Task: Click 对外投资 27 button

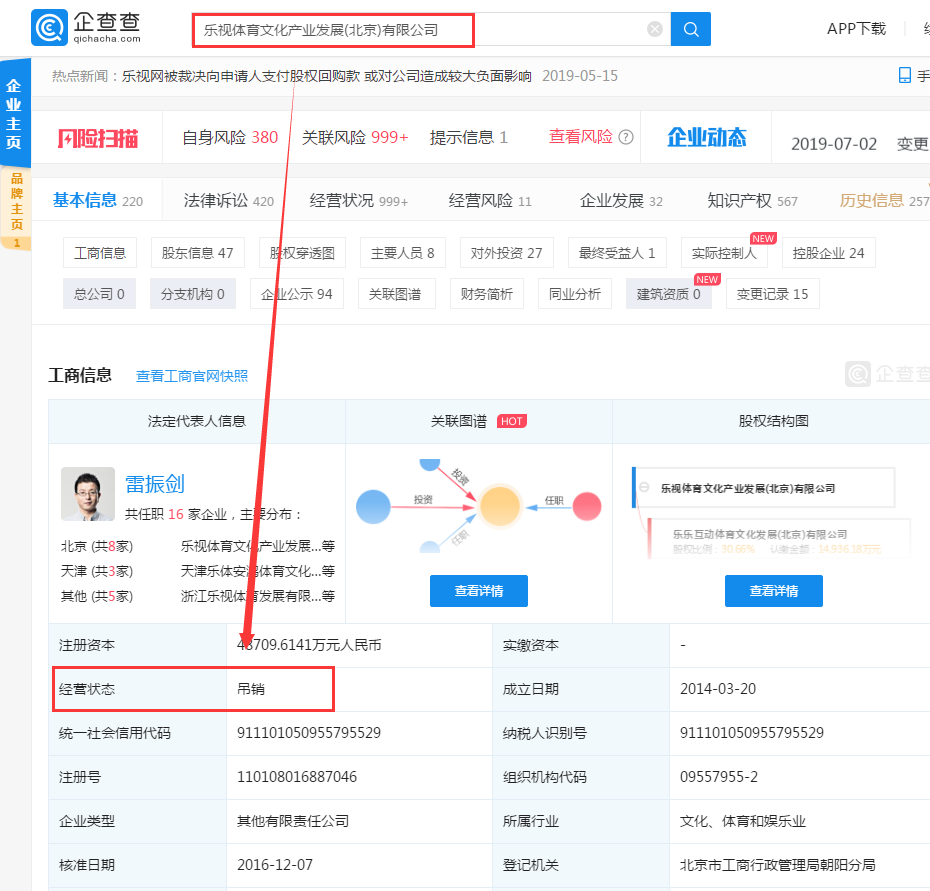Action: pyautogui.click(x=506, y=253)
